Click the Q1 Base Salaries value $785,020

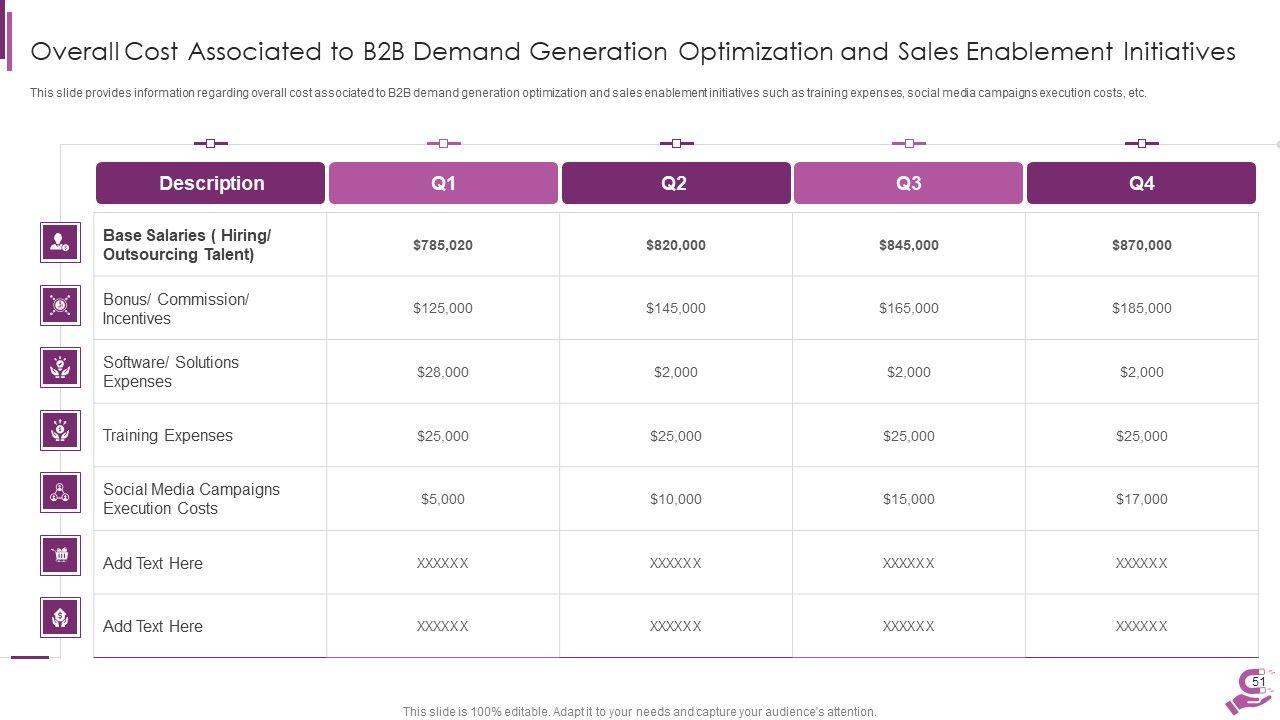point(443,245)
